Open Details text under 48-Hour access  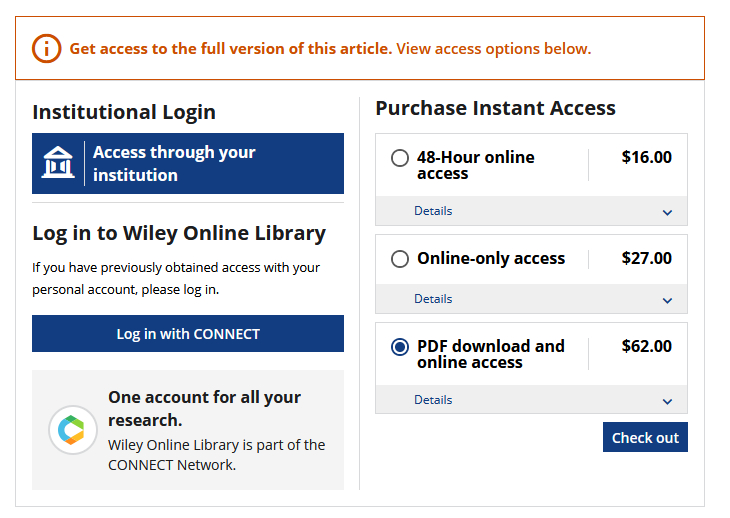433,211
